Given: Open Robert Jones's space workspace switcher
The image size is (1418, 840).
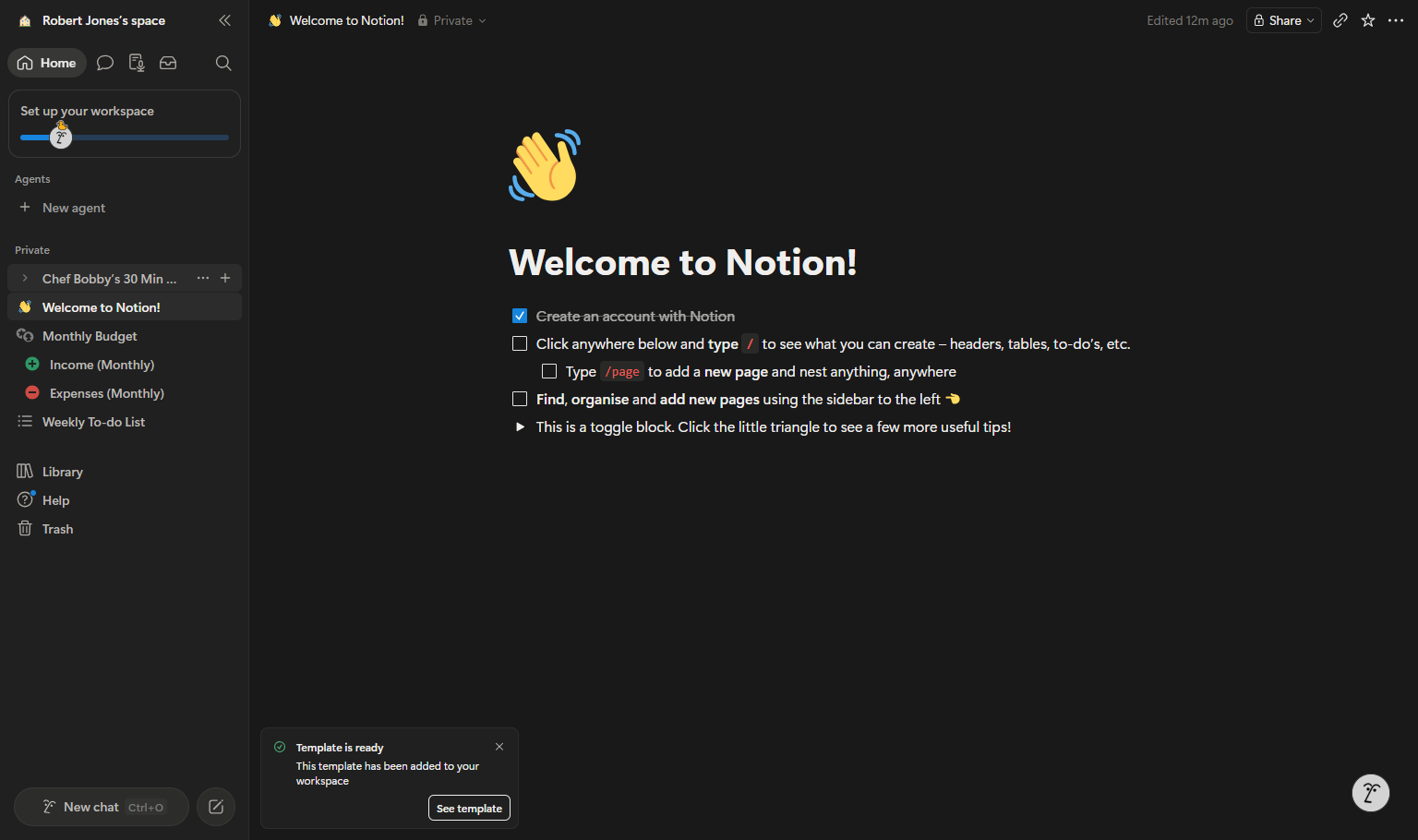Looking at the screenshot, I should click(92, 20).
